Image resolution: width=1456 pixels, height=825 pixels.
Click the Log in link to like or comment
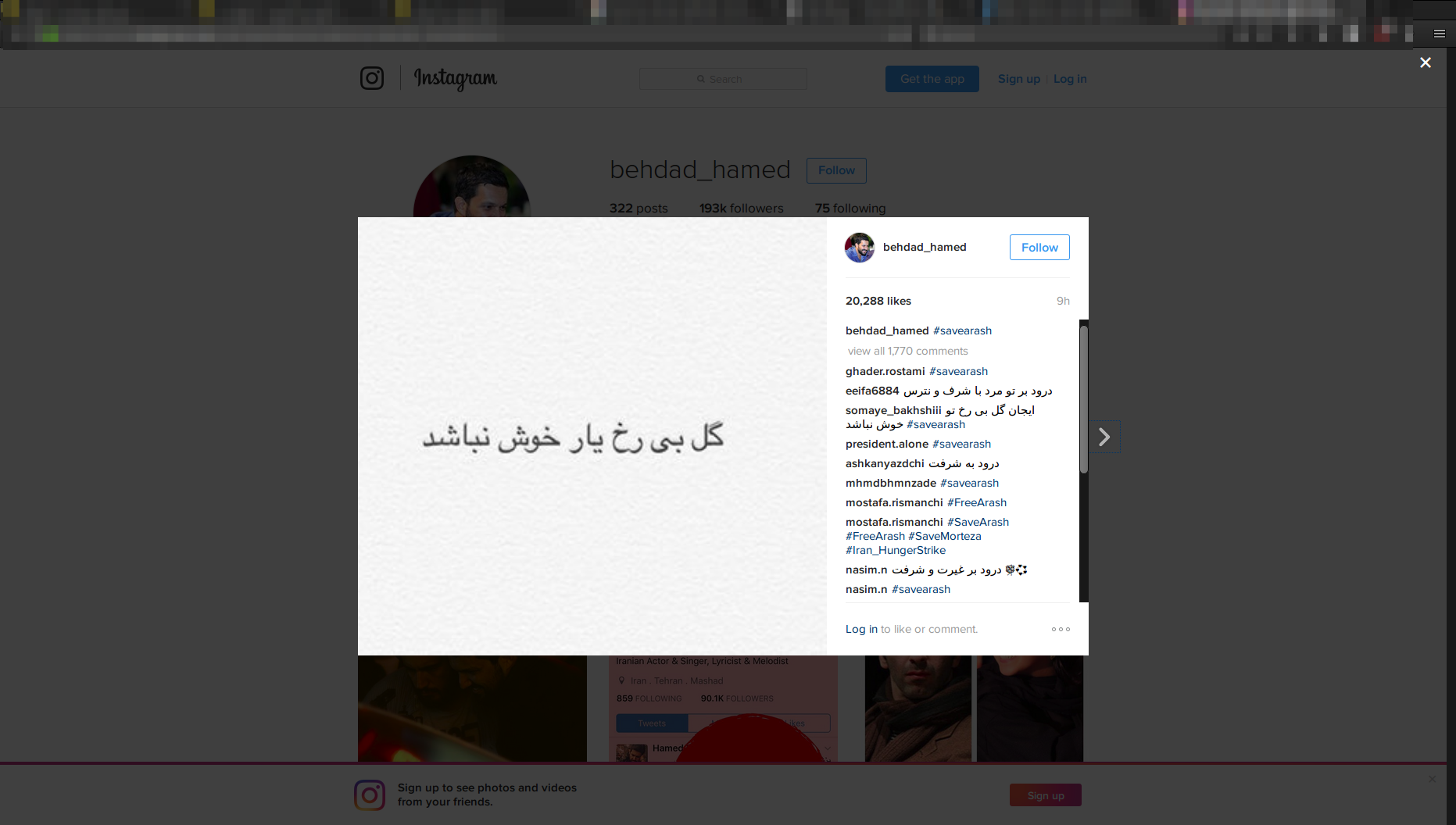click(861, 629)
